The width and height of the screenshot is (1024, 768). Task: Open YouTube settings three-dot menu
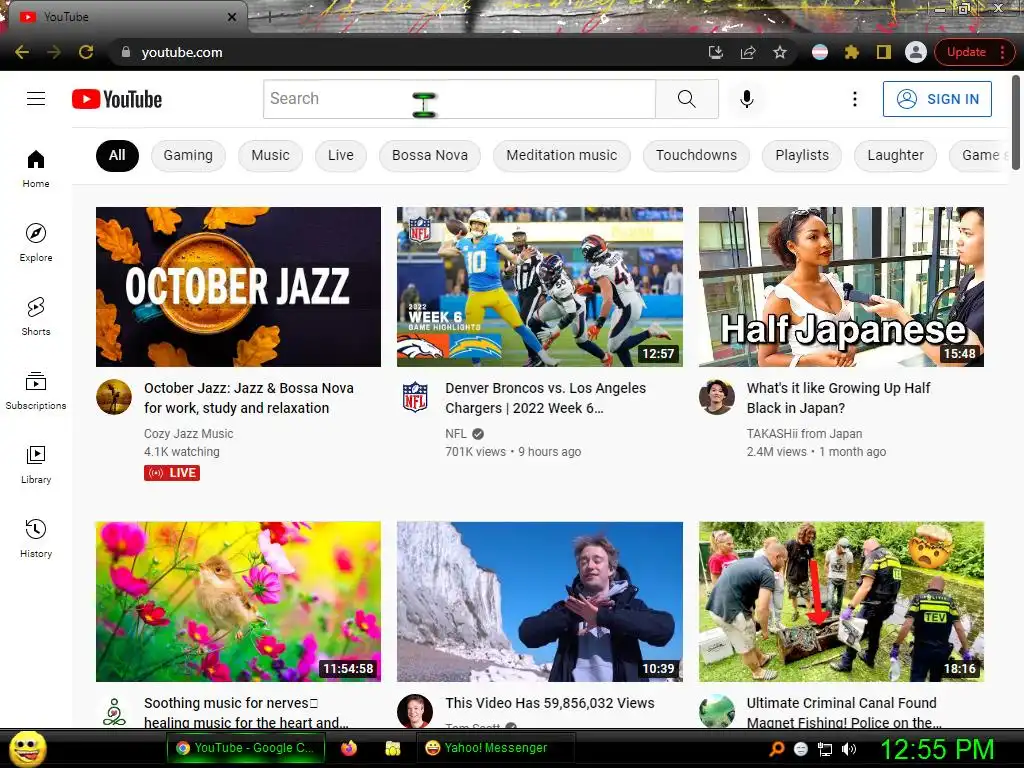pyautogui.click(x=854, y=99)
